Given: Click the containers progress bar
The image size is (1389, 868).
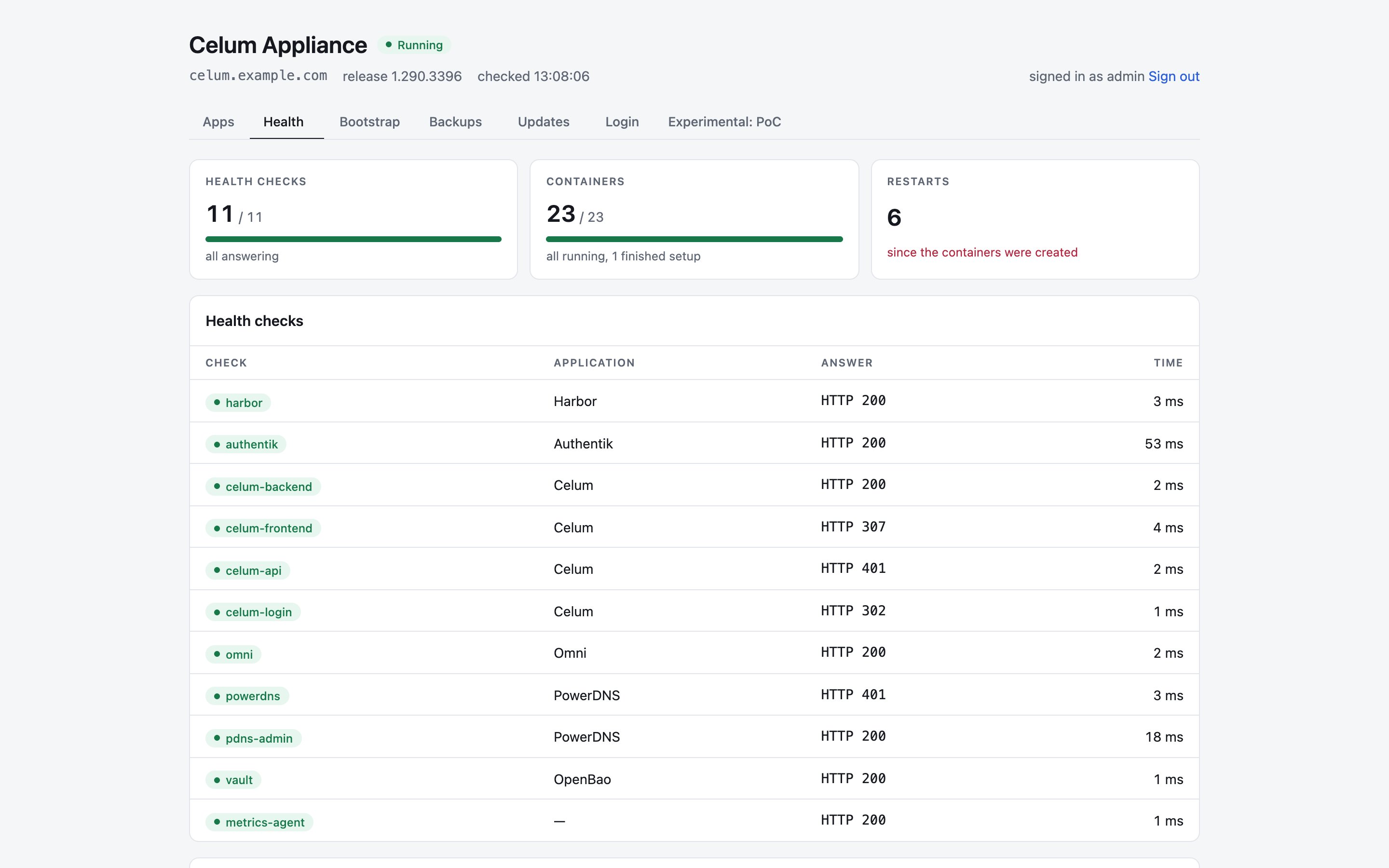Looking at the screenshot, I should [x=694, y=239].
